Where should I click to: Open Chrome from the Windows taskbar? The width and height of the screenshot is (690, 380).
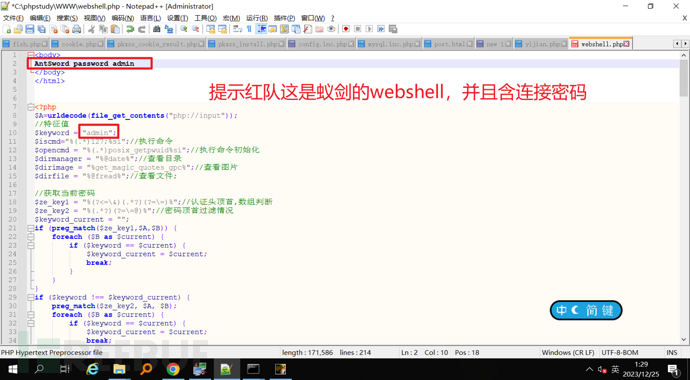pyautogui.click(x=173, y=369)
